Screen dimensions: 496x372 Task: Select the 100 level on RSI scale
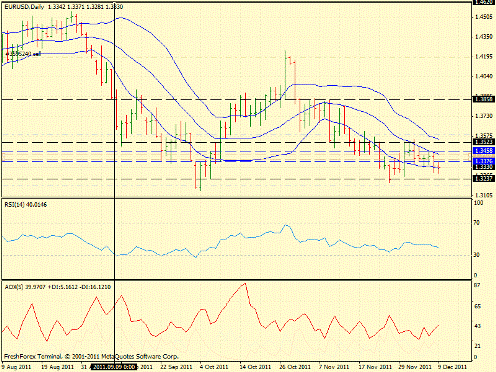478,203
